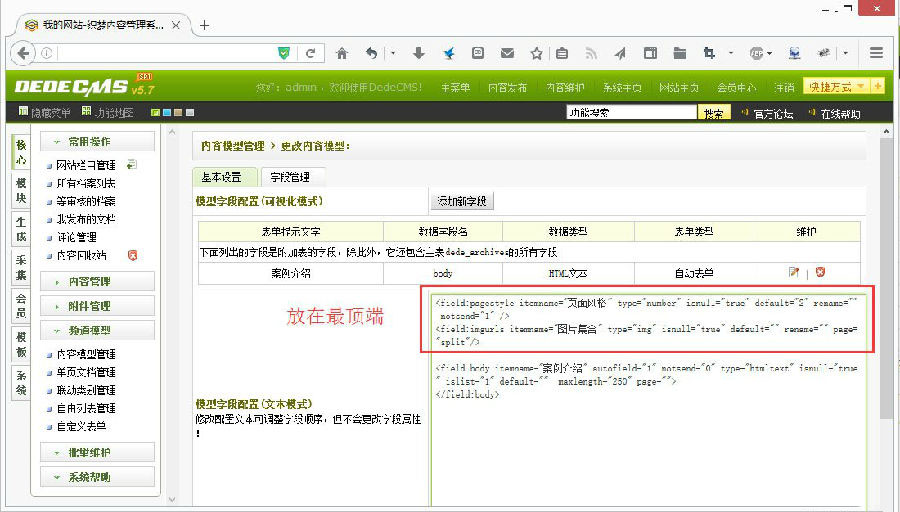Reload the page with the refresh icon

coord(311,53)
